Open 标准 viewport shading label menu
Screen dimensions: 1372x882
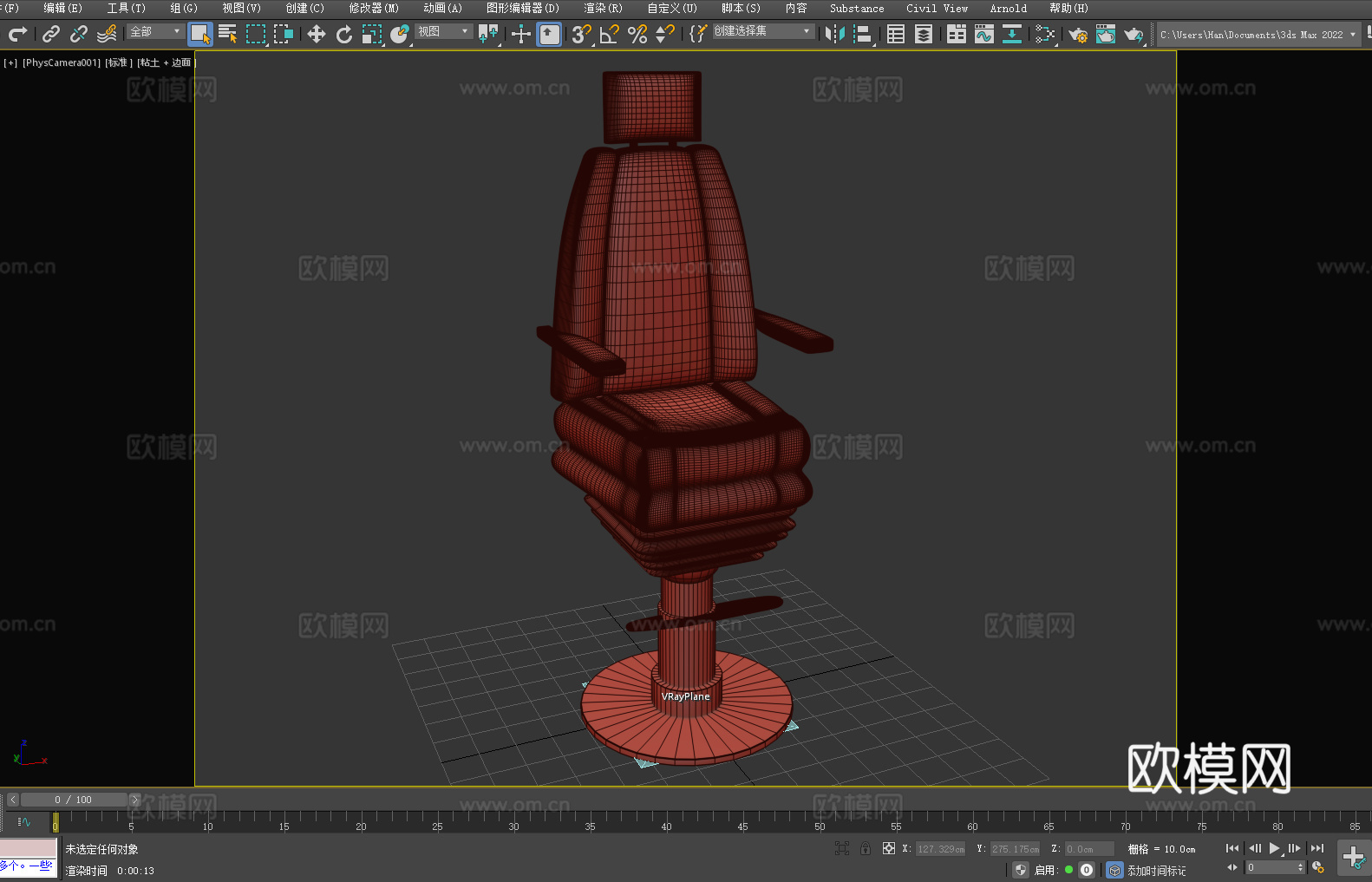(119, 62)
